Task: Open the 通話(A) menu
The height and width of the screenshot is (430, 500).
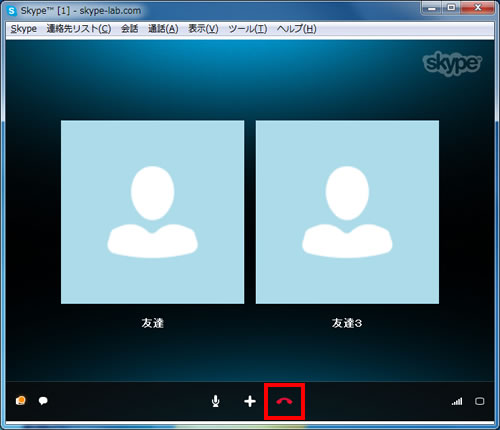Action: 163,29
